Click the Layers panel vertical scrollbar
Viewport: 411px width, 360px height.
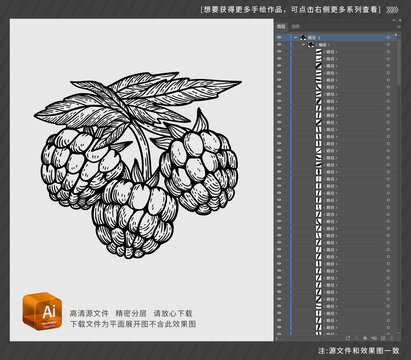click(399, 60)
